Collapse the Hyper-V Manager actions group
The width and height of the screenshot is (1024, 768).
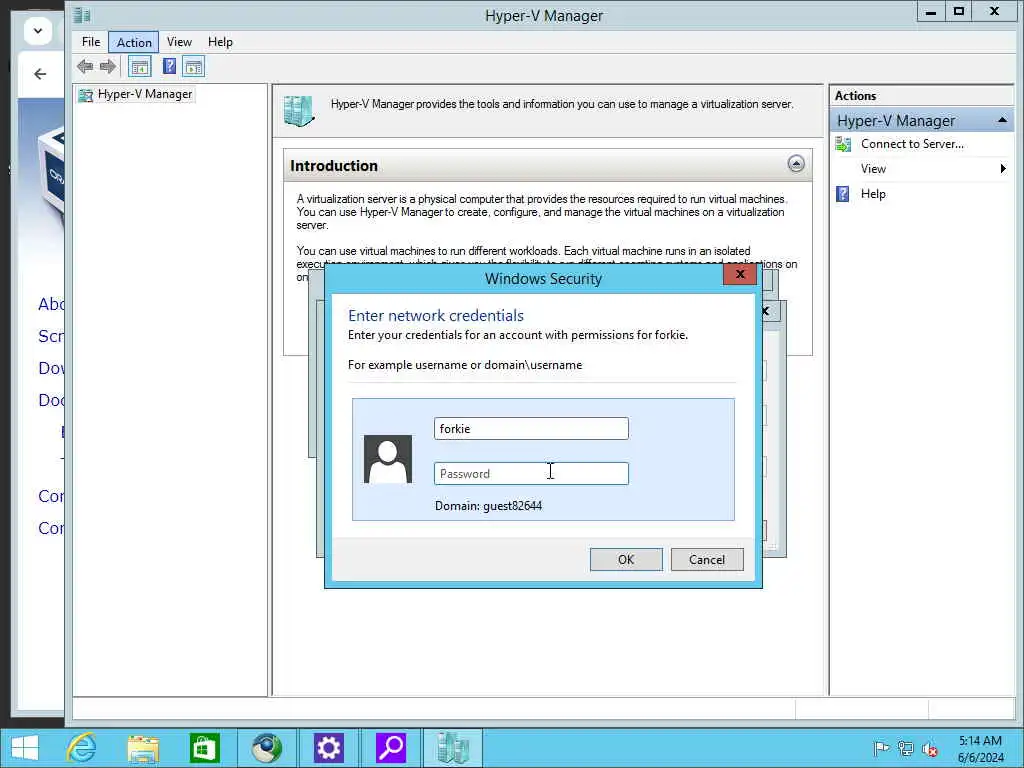tap(1002, 120)
